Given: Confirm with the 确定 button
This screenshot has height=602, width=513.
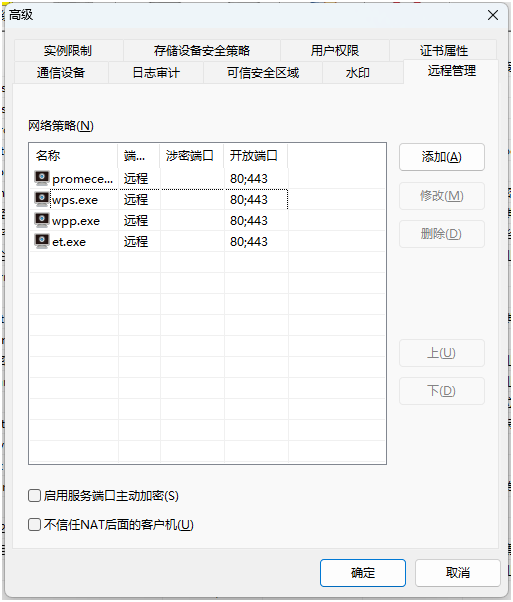Looking at the screenshot, I should coord(363,573).
